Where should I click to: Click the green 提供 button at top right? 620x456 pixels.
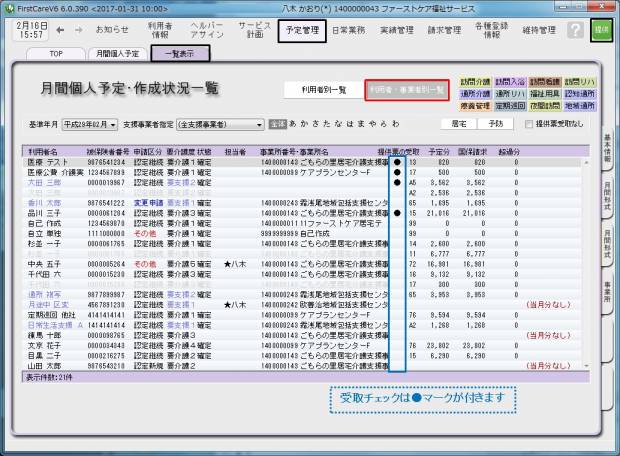click(602, 31)
